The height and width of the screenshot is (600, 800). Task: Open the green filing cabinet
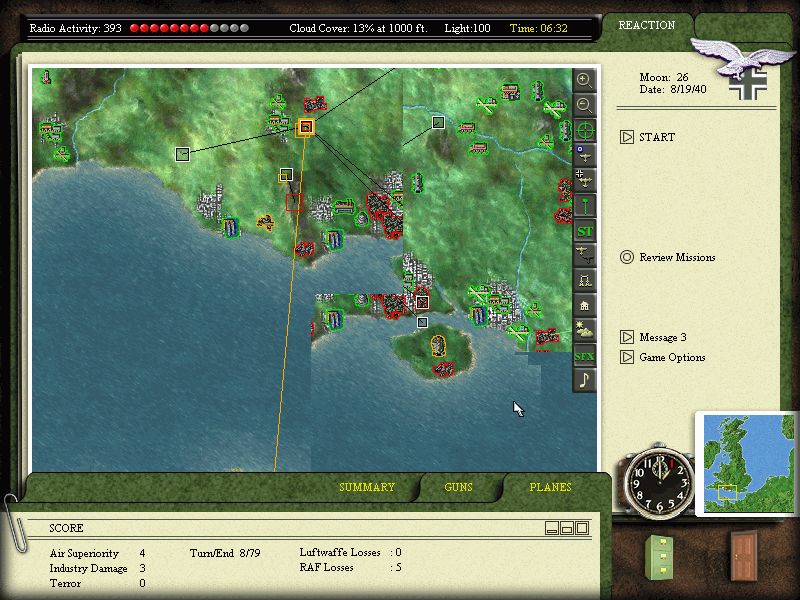pos(659,557)
